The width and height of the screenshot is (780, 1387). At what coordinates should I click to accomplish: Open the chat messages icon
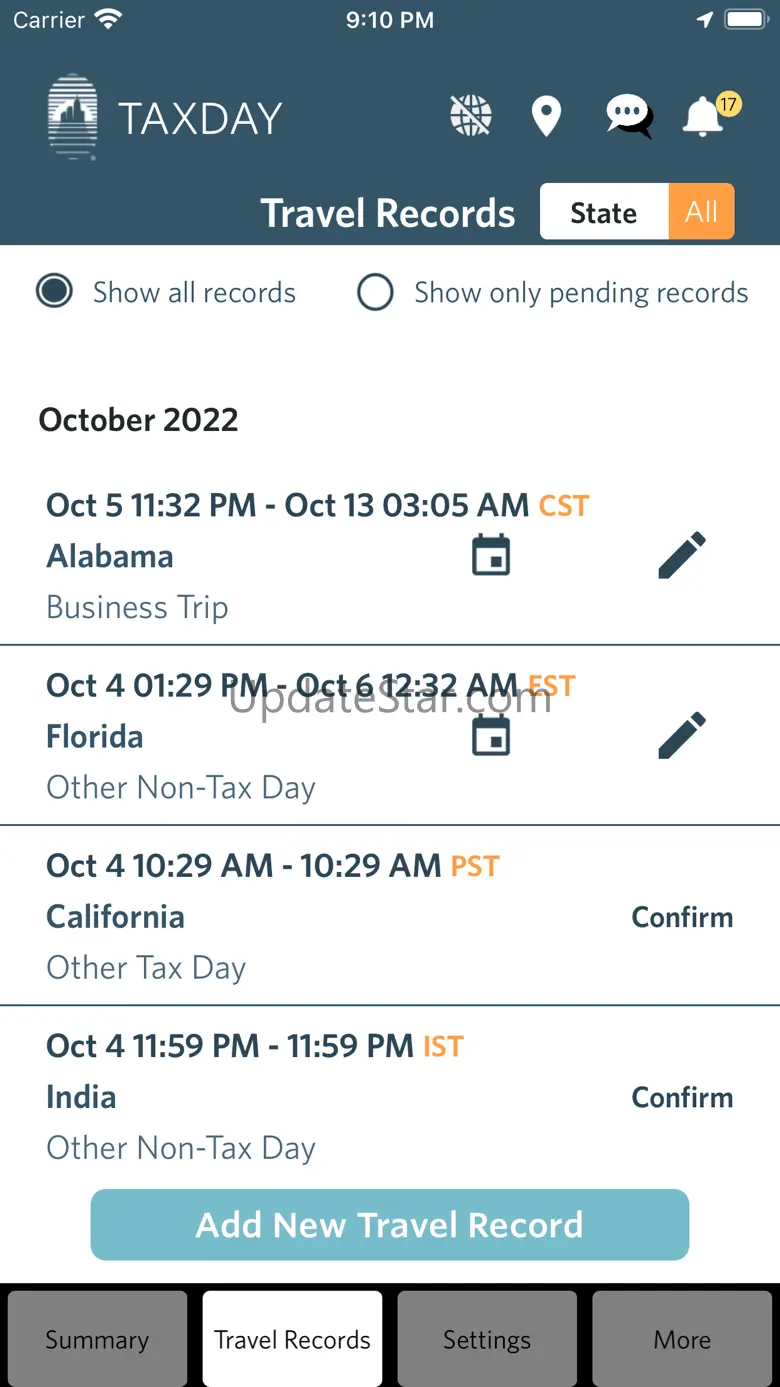629,117
